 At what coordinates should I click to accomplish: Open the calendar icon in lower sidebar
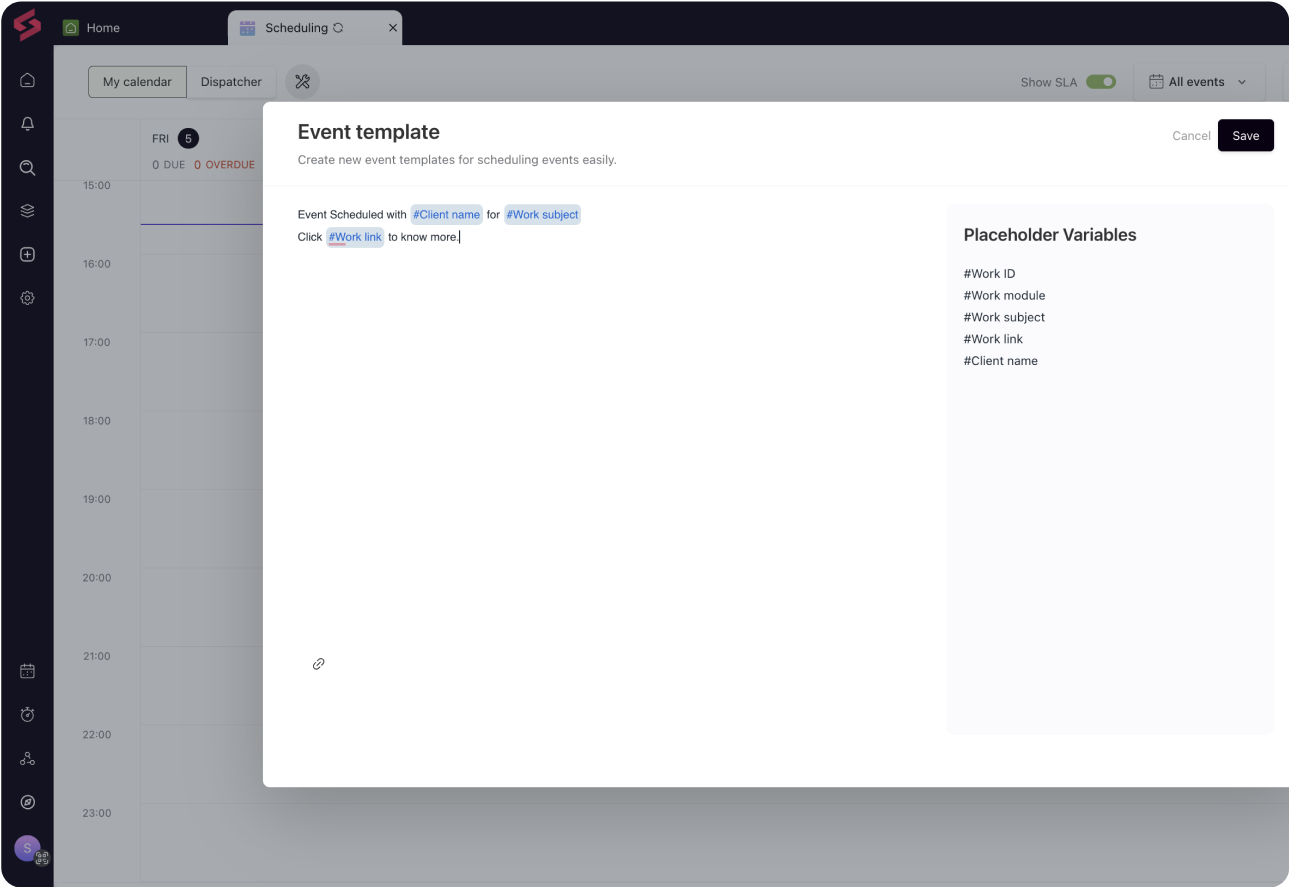[x=27, y=670]
